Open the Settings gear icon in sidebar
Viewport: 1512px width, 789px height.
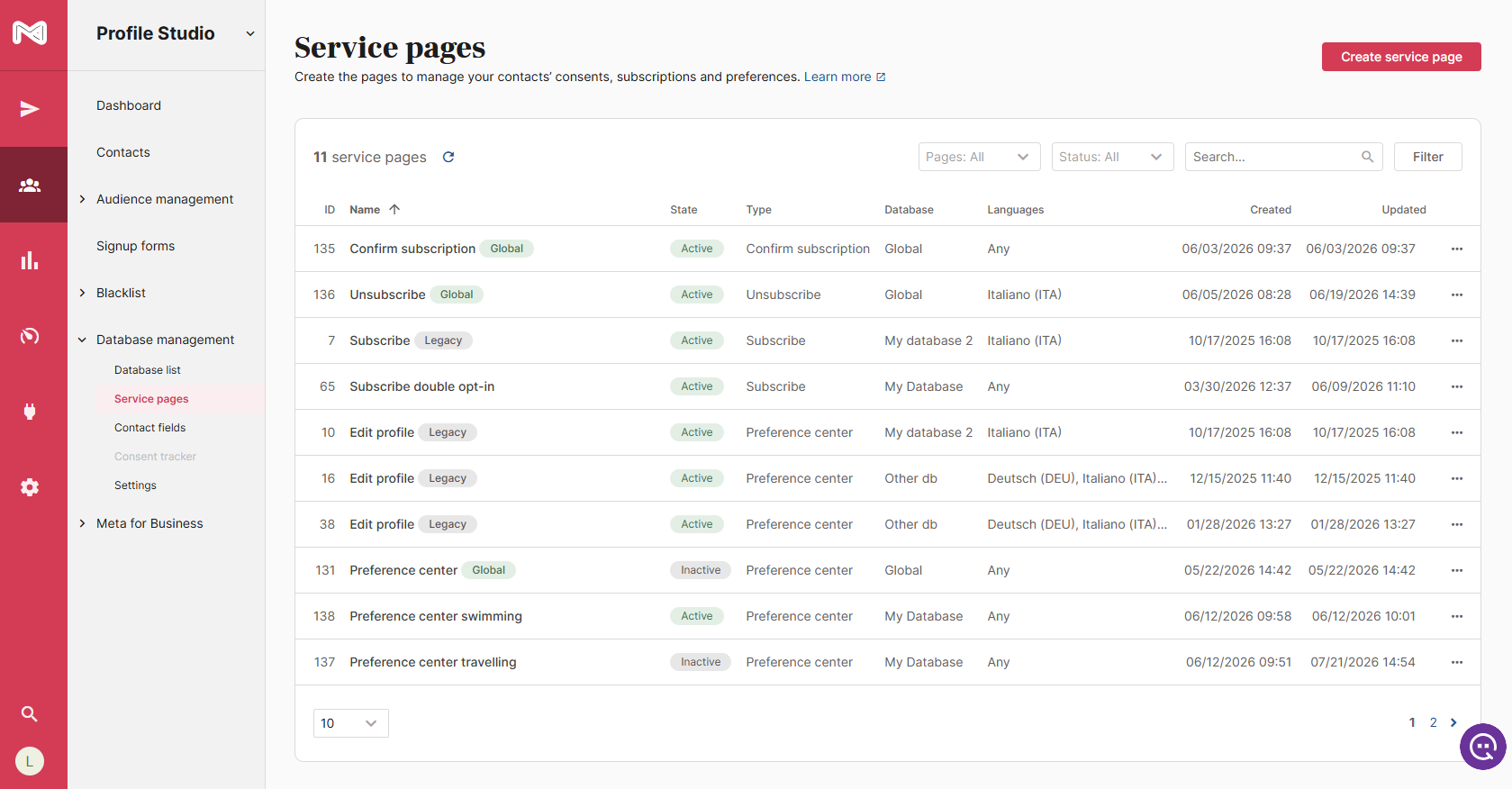click(x=30, y=487)
